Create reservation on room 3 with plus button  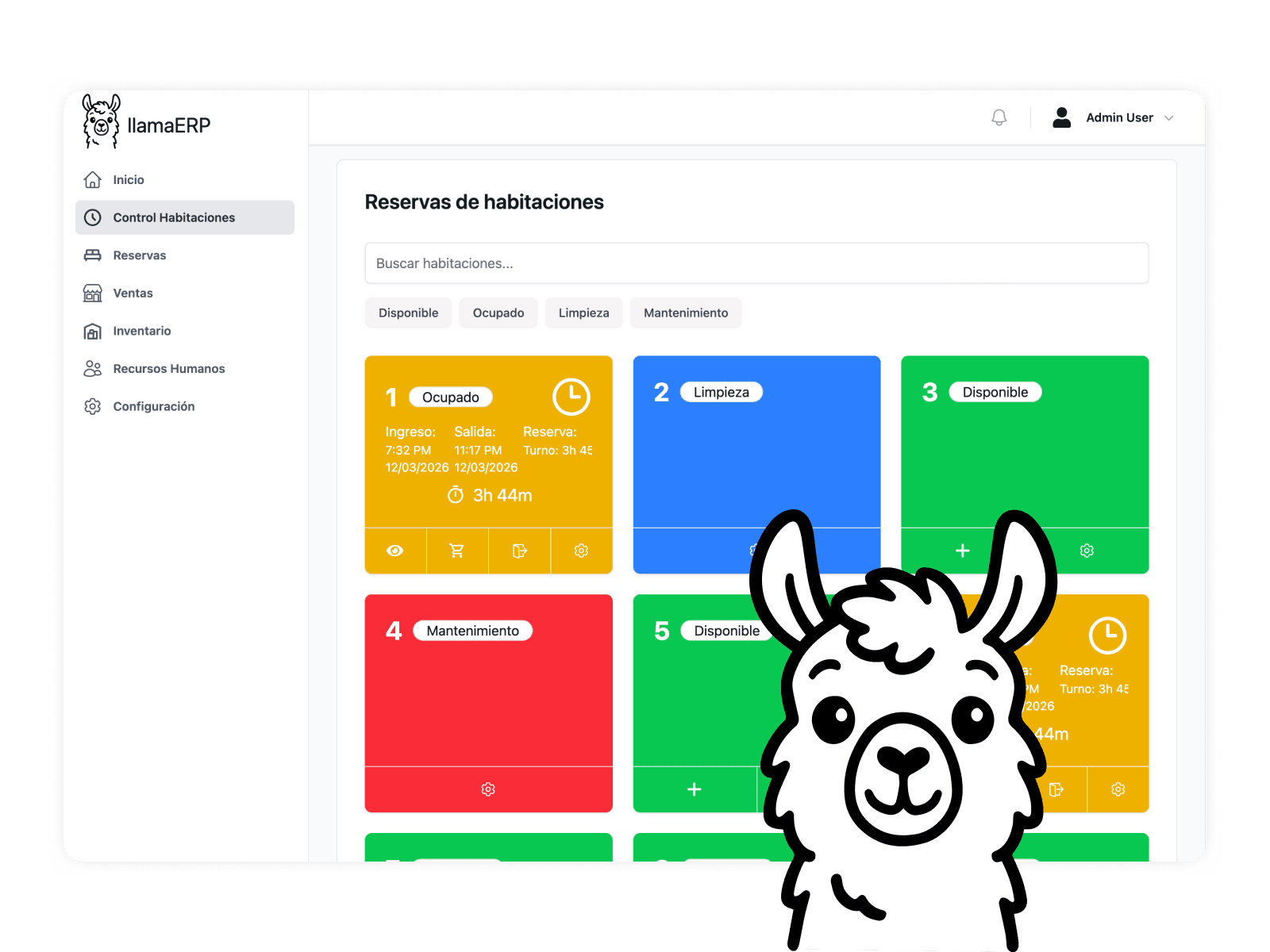(962, 551)
